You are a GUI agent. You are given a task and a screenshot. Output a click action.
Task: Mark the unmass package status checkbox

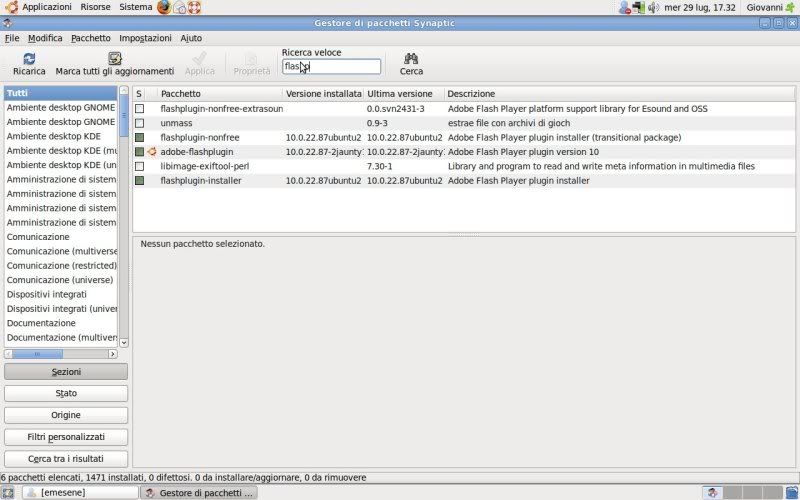[140, 123]
